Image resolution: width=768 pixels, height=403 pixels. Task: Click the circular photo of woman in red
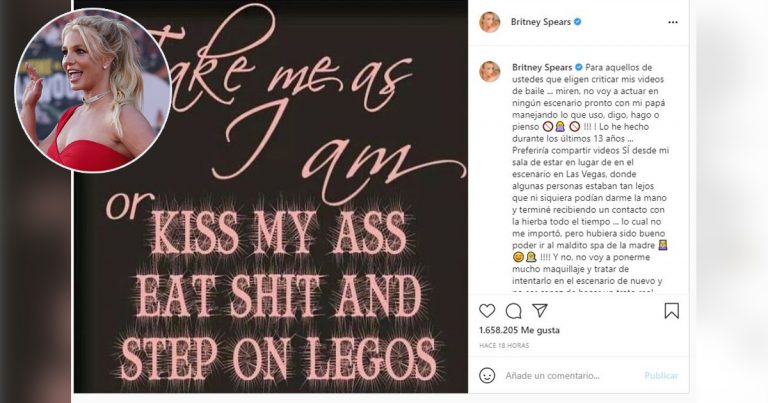point(92,90)
